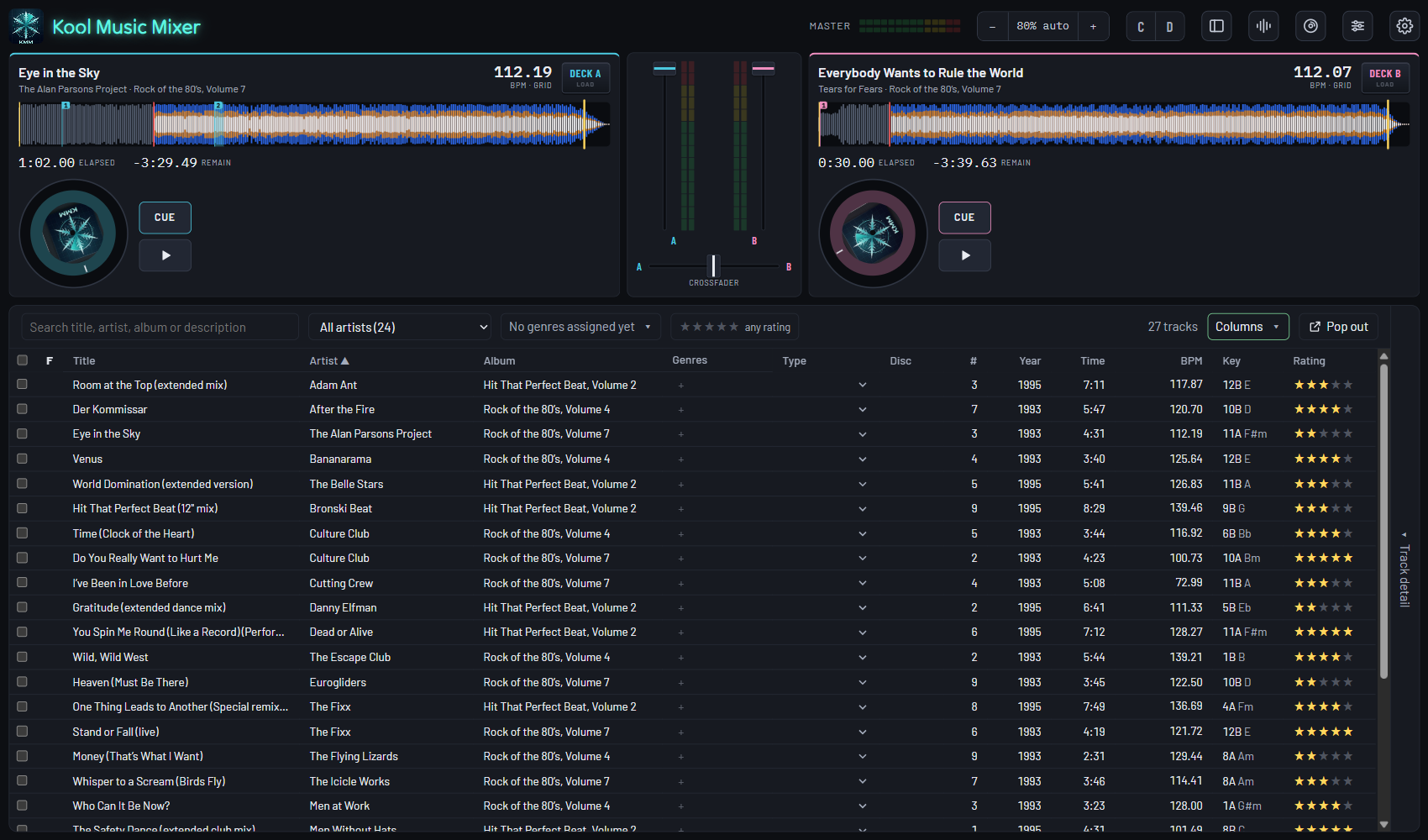Adjust channel B volume fader
1428x840 pixels.
coord(764,69)
